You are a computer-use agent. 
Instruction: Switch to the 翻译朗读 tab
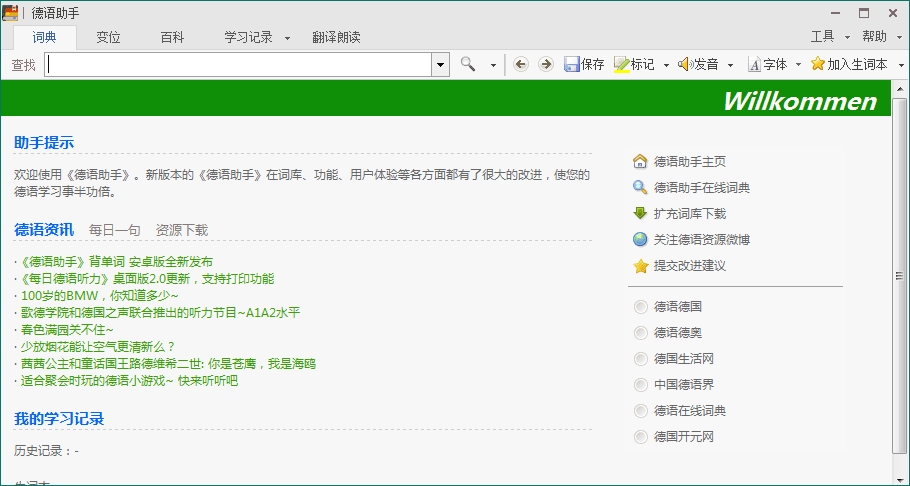336,37
